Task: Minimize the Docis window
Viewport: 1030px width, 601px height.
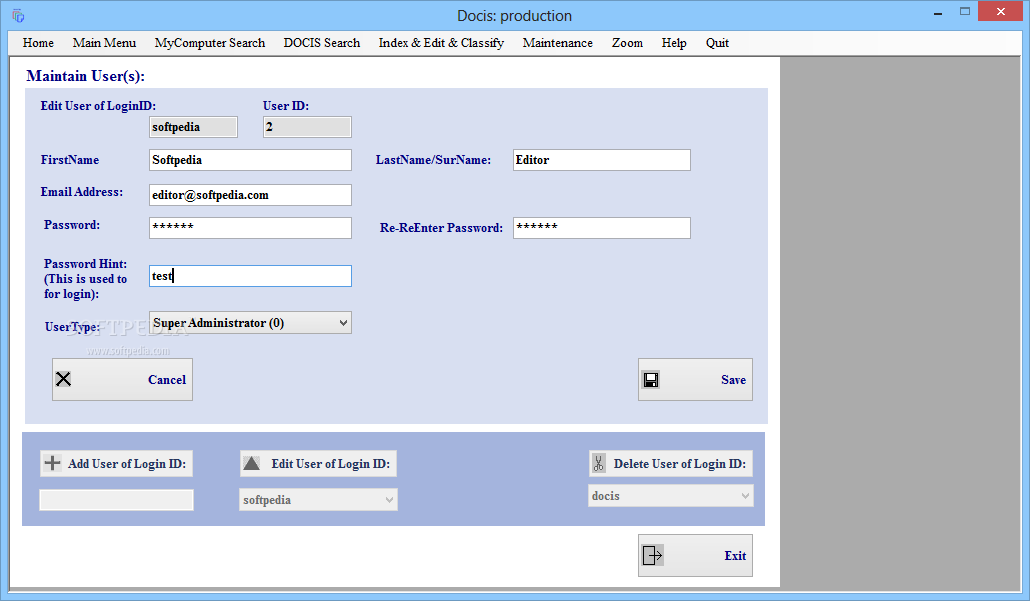Action: coord(937,12)
